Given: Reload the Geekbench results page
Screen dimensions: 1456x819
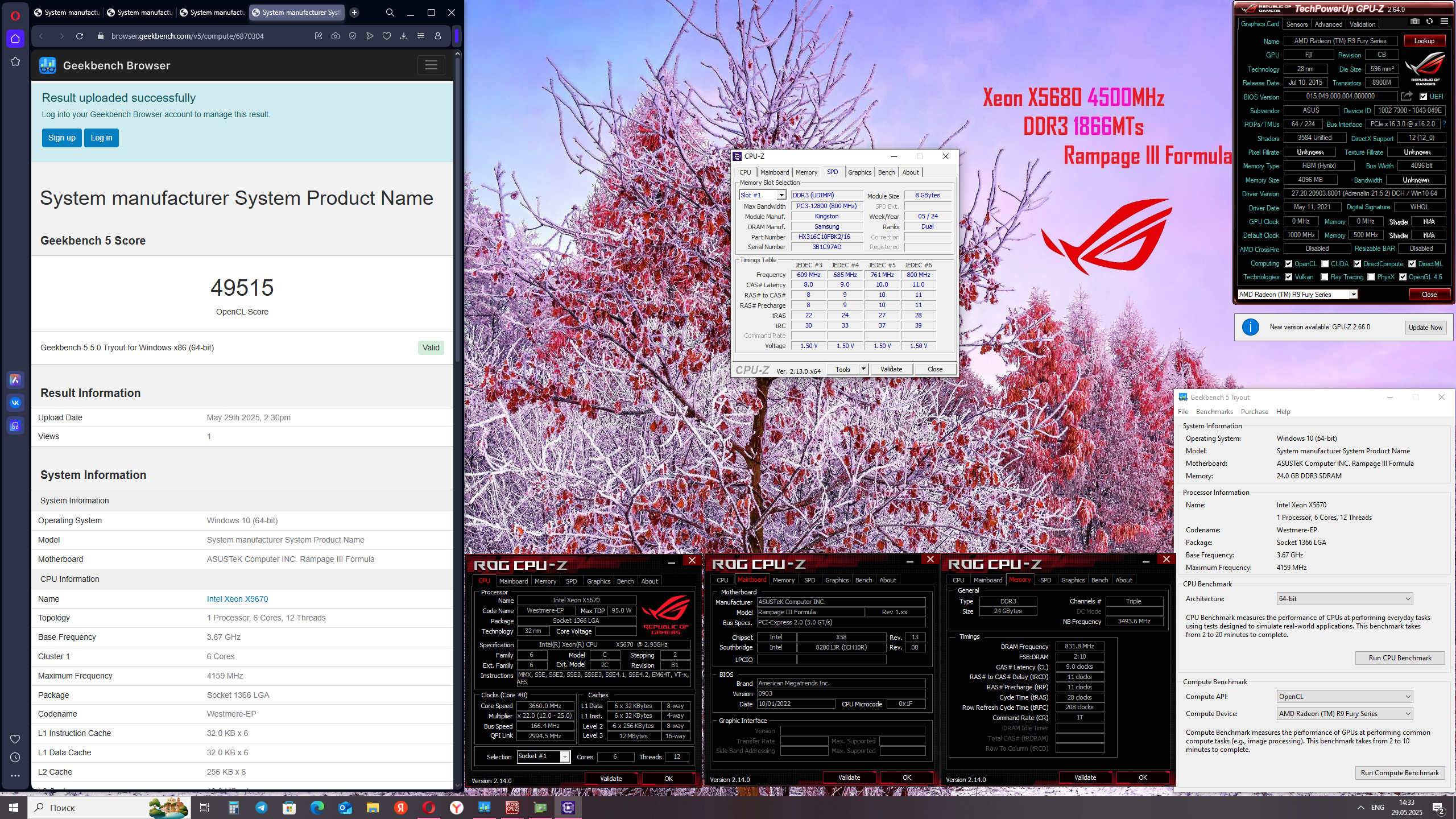Looking at the screenshot, I should (x=80, y=36).
